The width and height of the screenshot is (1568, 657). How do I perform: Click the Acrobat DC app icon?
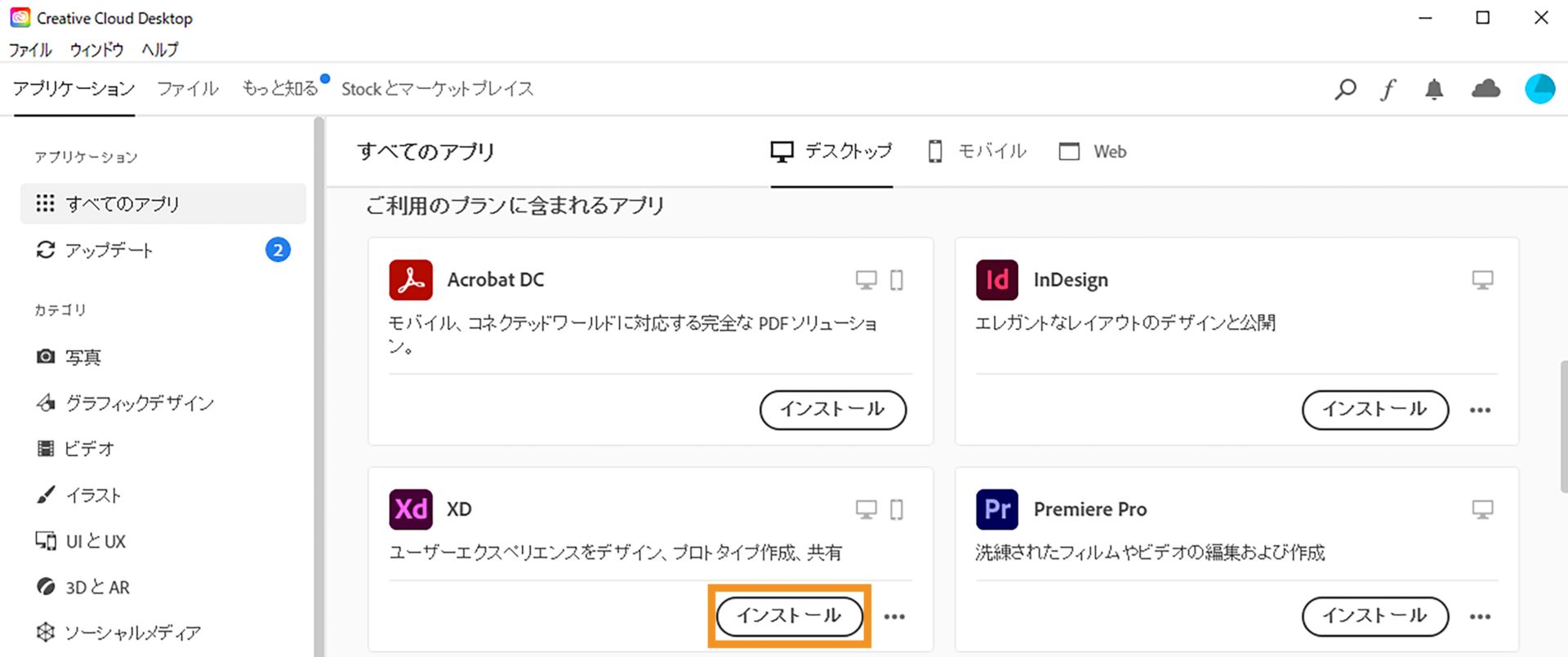coord(411,280)
